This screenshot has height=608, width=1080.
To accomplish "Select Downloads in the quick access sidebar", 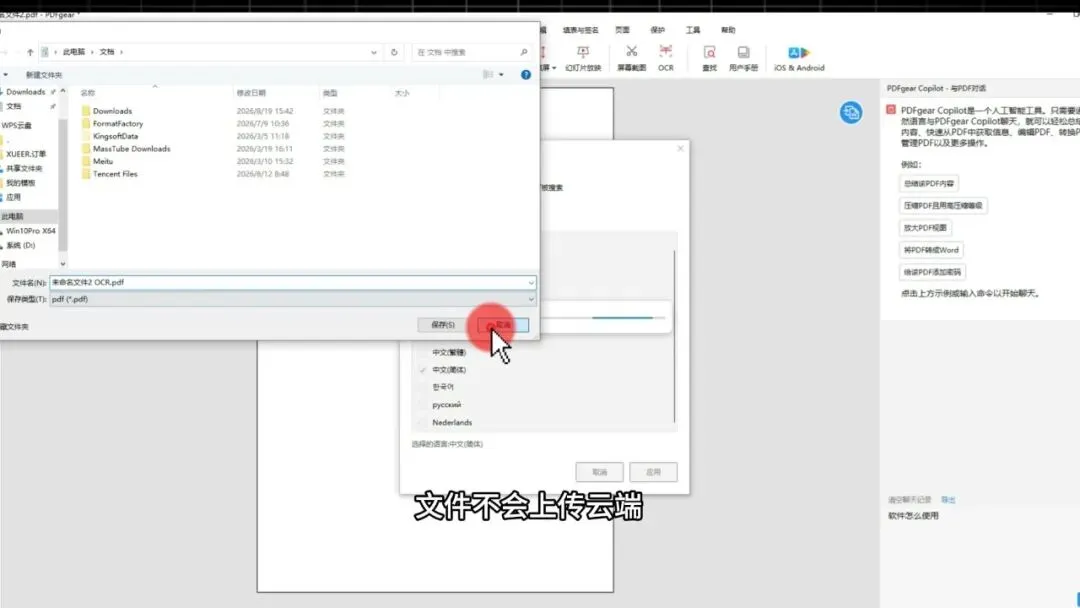I will [x=25, y=92].
